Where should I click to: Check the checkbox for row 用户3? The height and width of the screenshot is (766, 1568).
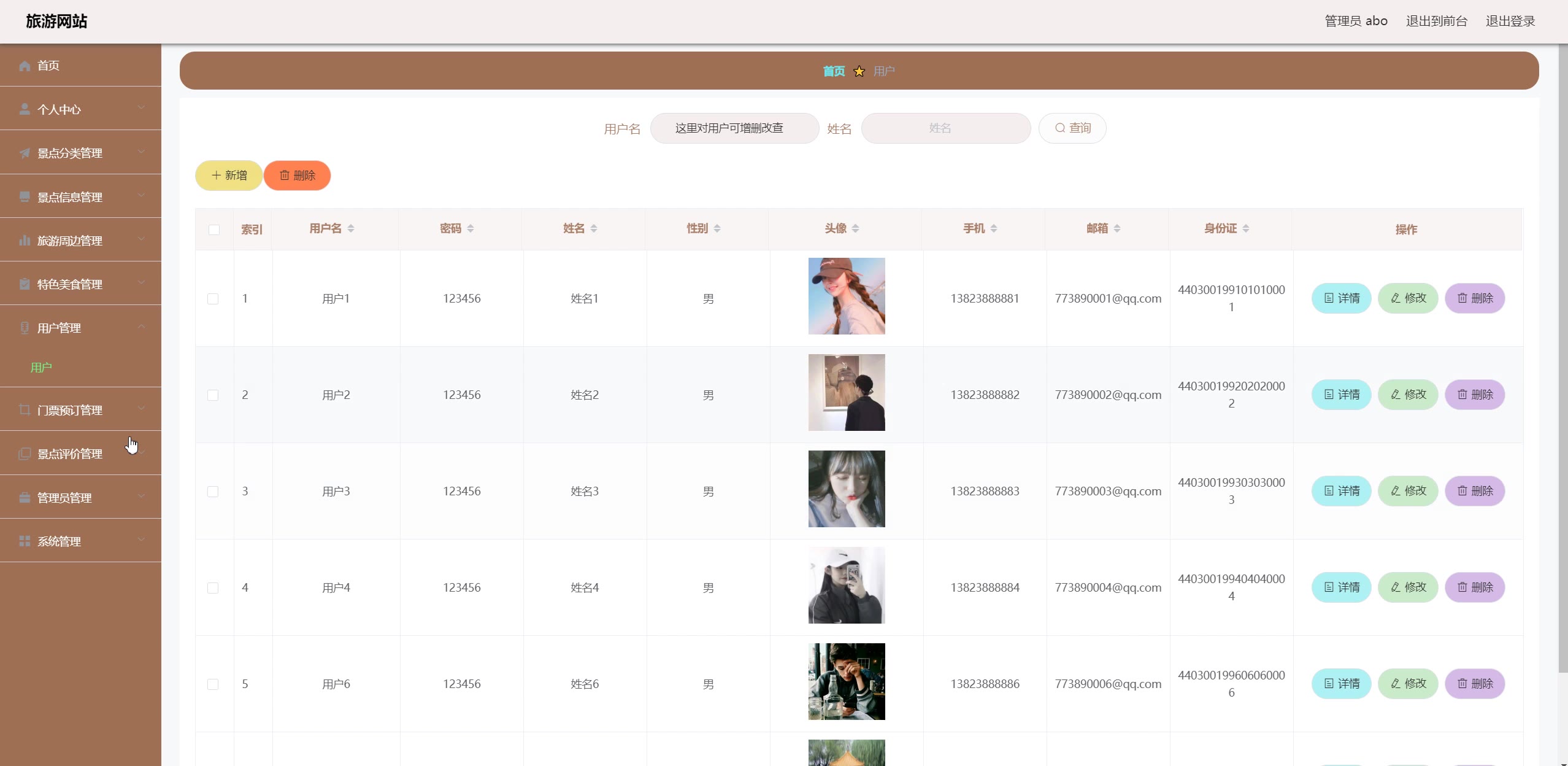213,492
